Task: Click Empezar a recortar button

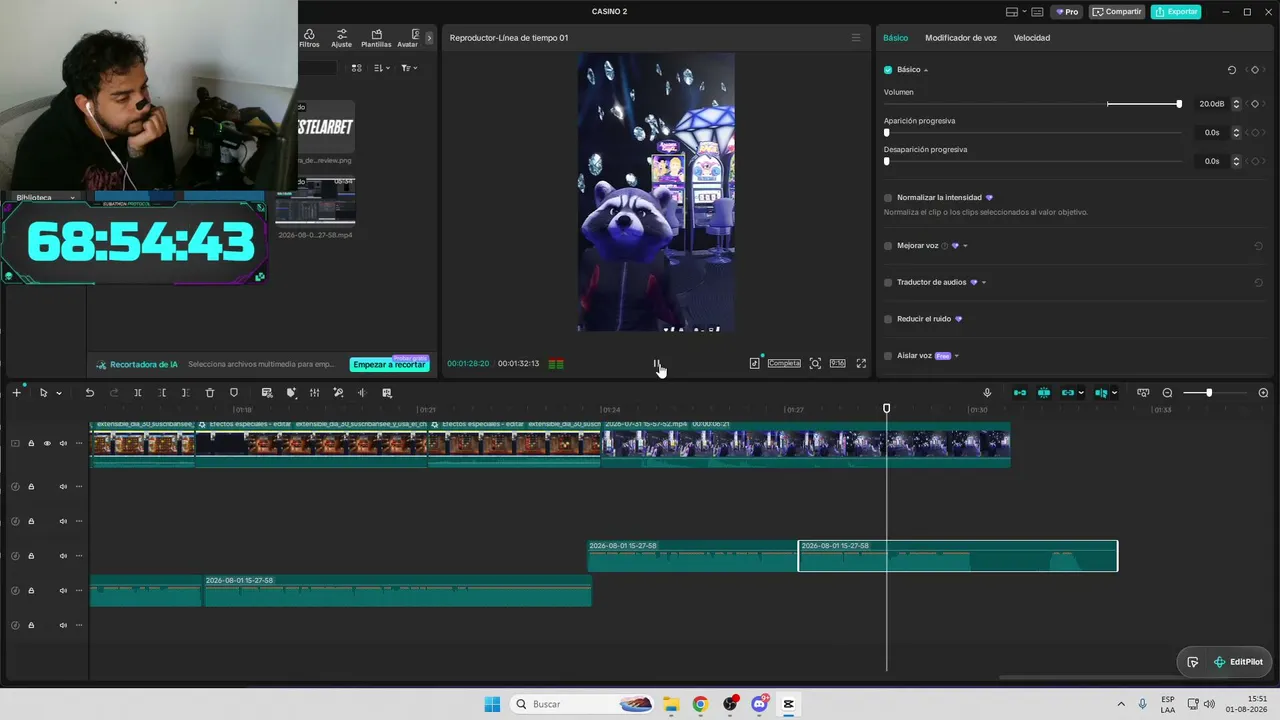Action: 390,365
